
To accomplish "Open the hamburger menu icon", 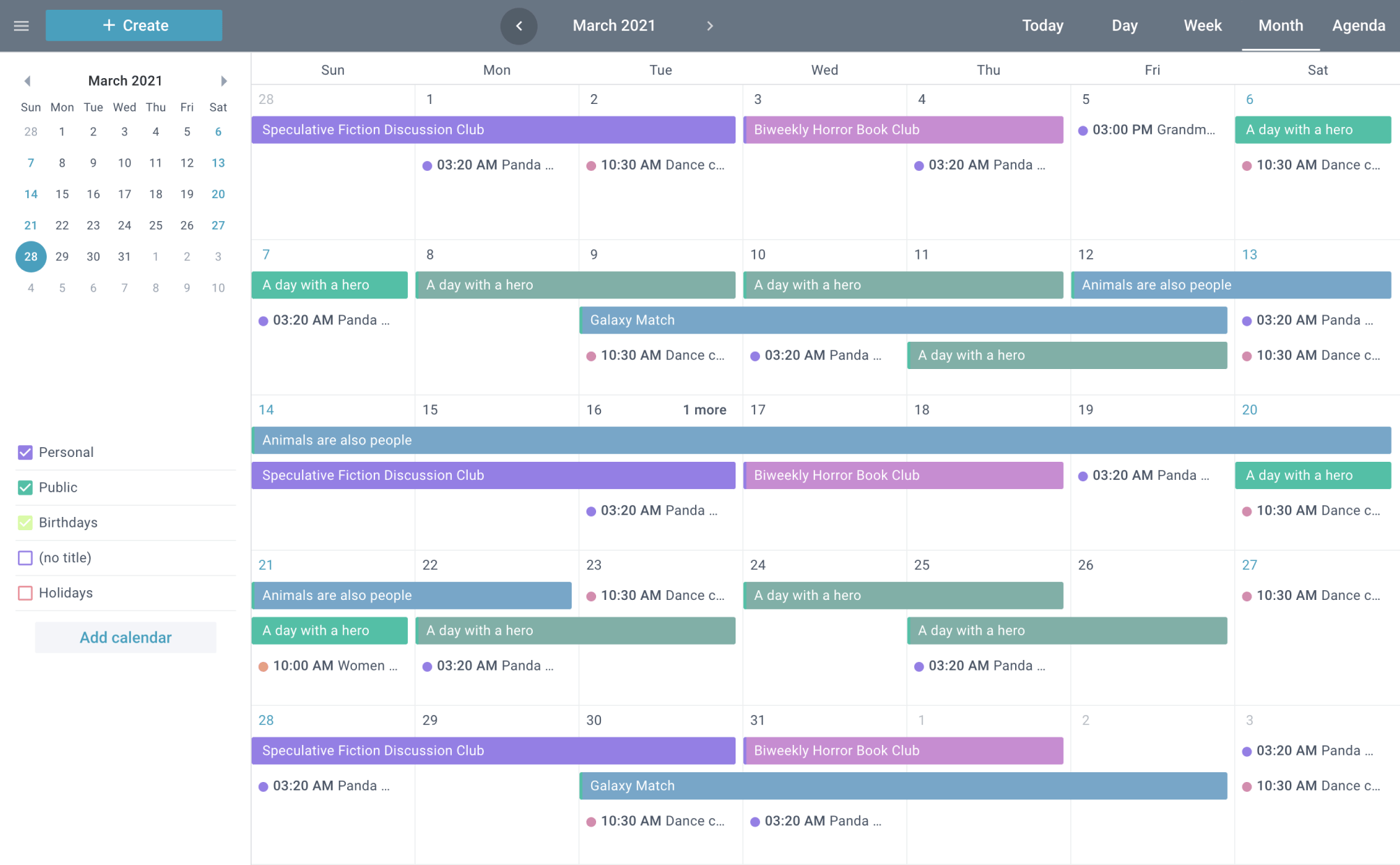I will click(x=22, y=26).
